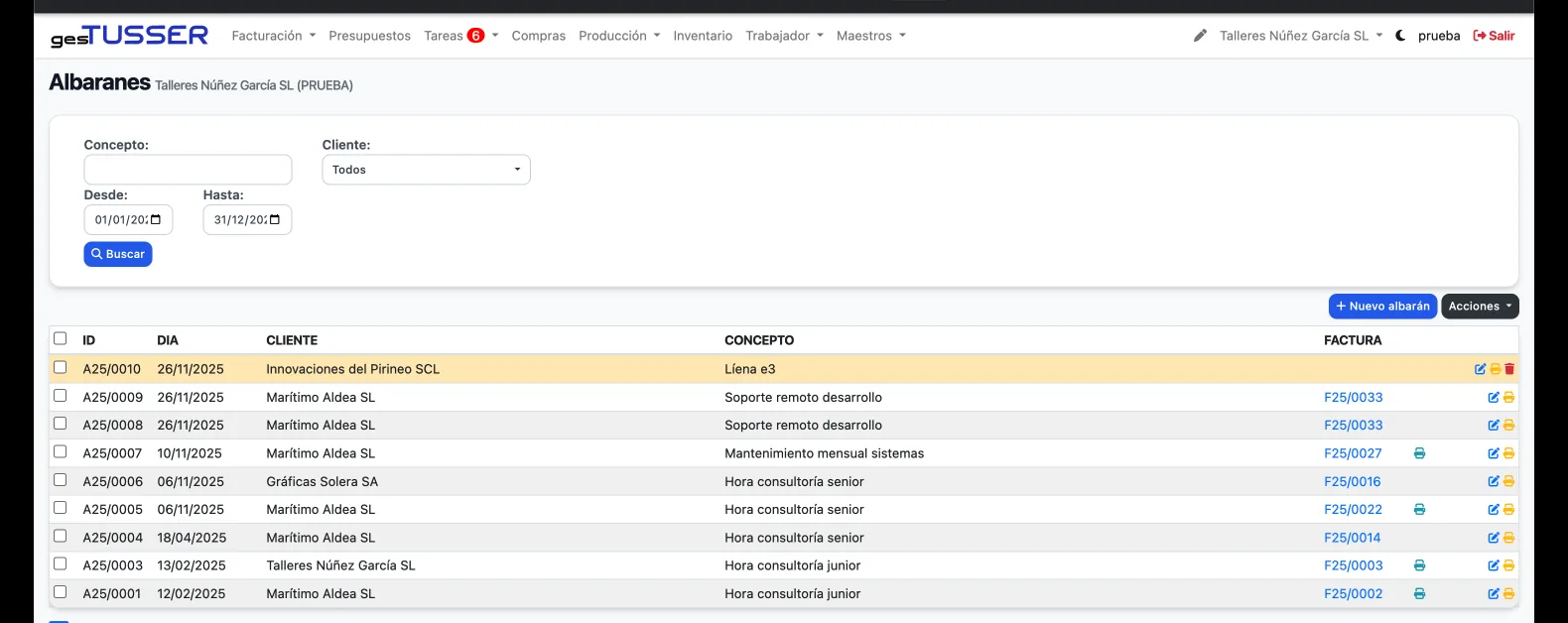Click the pencil icon beside the company name

pyautogui.click(x=1200, y=36)
